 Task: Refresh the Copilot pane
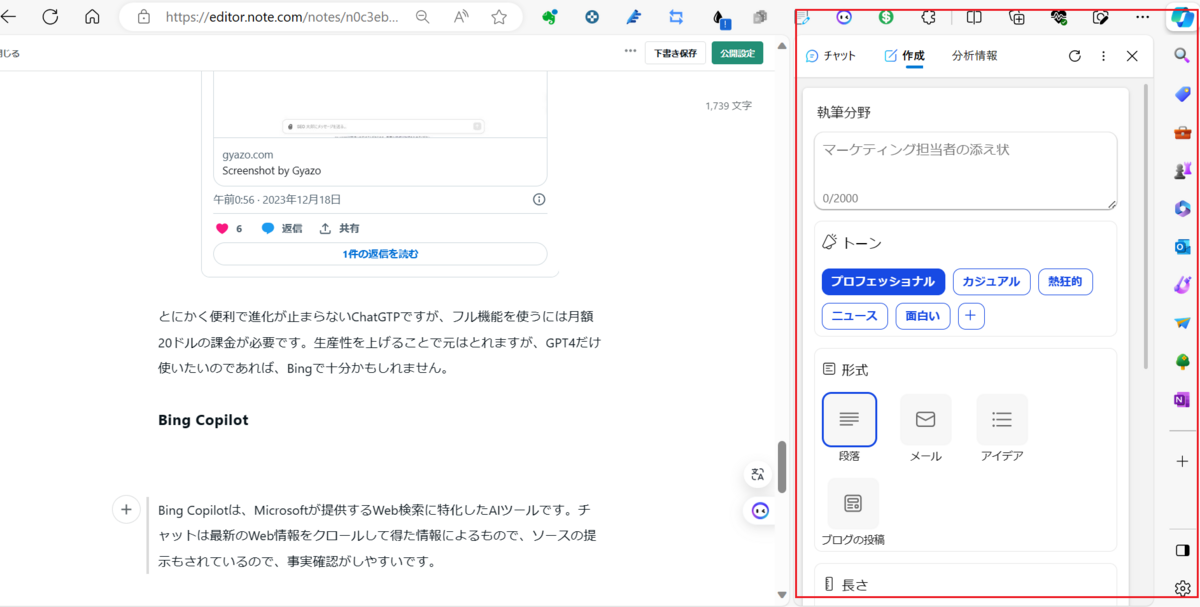(x=1075, y=56)
